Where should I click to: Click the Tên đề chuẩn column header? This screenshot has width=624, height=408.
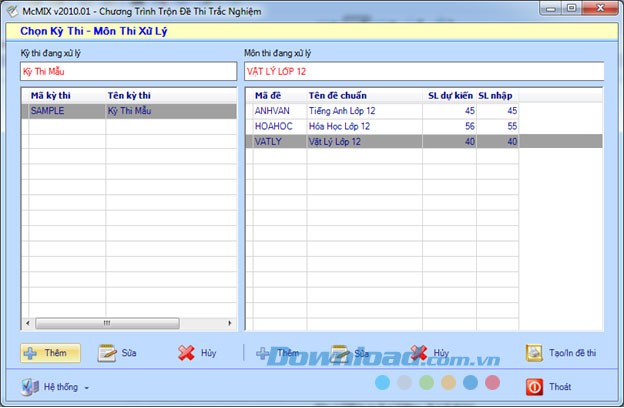(337, 95)
